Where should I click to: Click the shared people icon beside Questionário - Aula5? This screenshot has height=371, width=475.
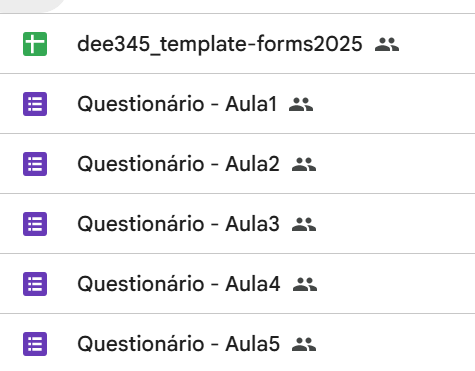pos(304,344)
